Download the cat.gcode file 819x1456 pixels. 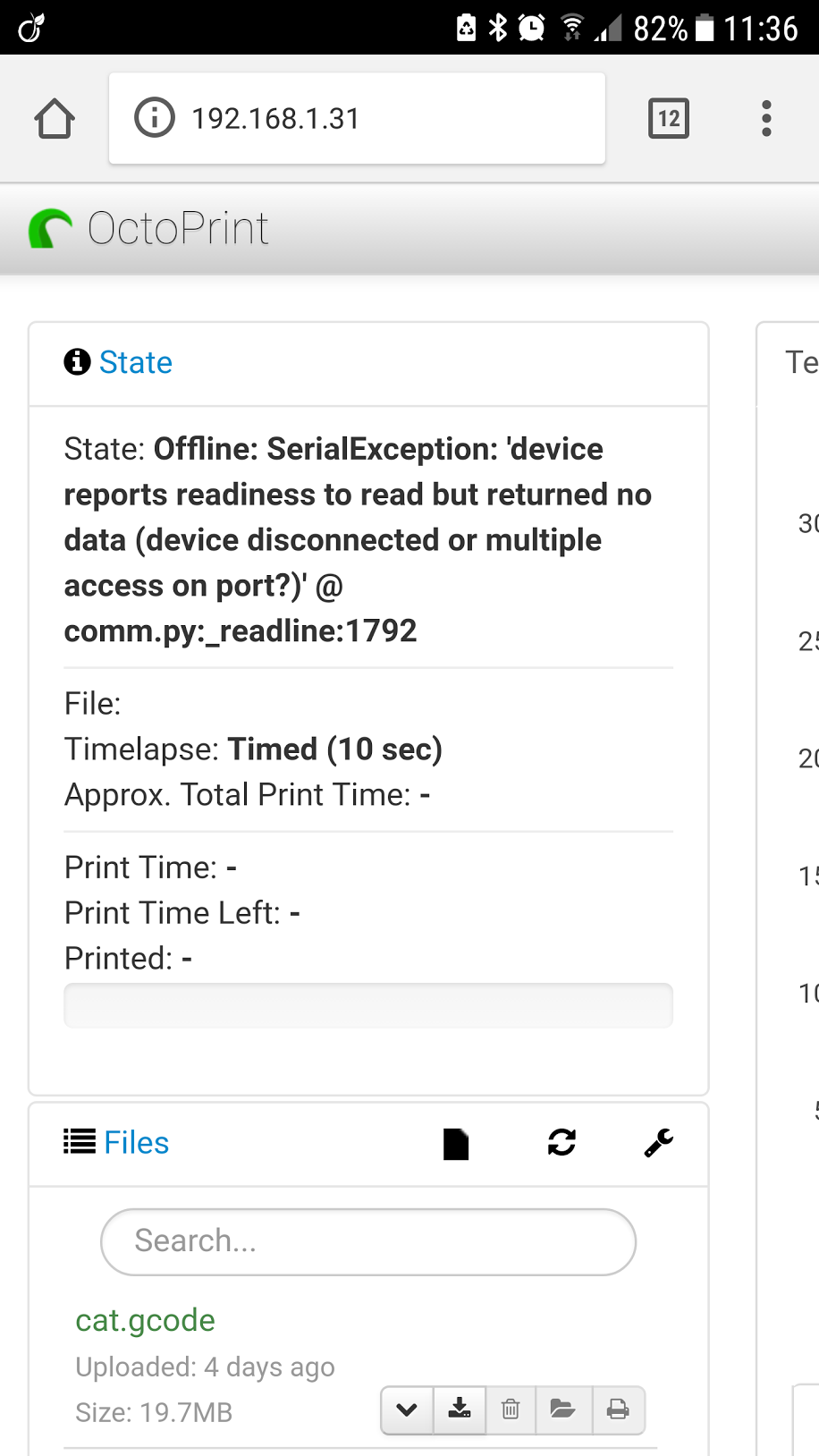click(x=460, y=1410)
